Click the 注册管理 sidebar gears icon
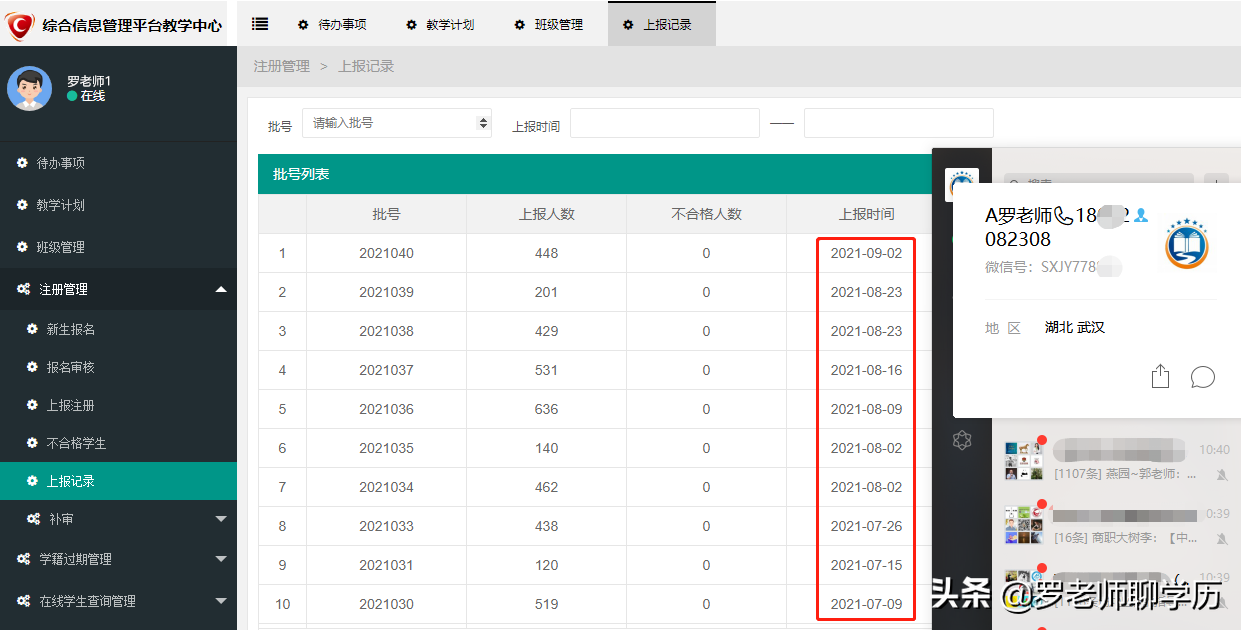1241x630 pixels. [x=23, y=289]
